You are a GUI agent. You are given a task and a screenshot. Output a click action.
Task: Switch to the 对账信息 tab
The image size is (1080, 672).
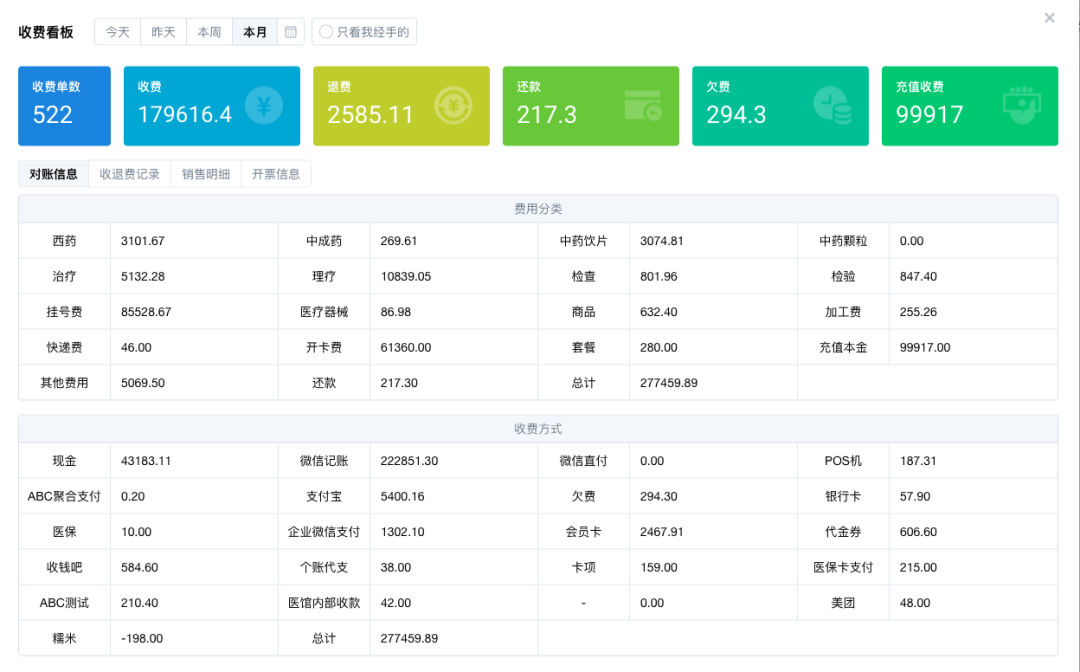53,174
